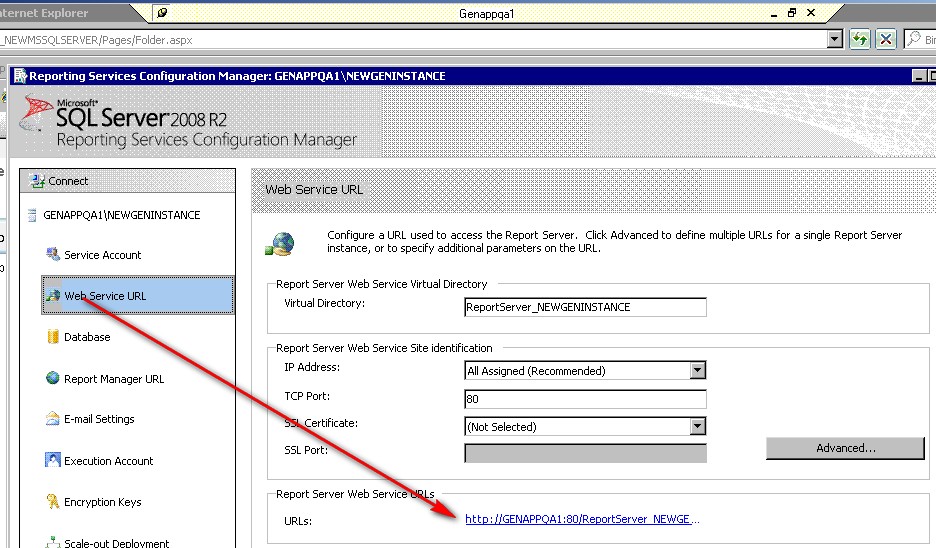Open the Service Account icon

(x=53, y=254)
